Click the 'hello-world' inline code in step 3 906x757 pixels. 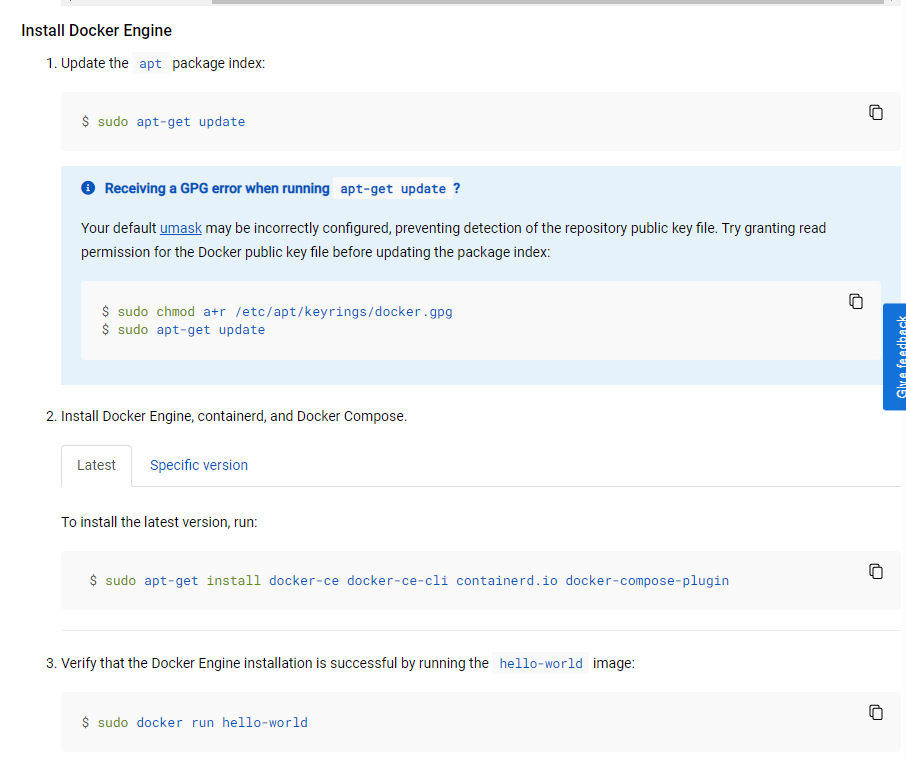coord(541,663)
